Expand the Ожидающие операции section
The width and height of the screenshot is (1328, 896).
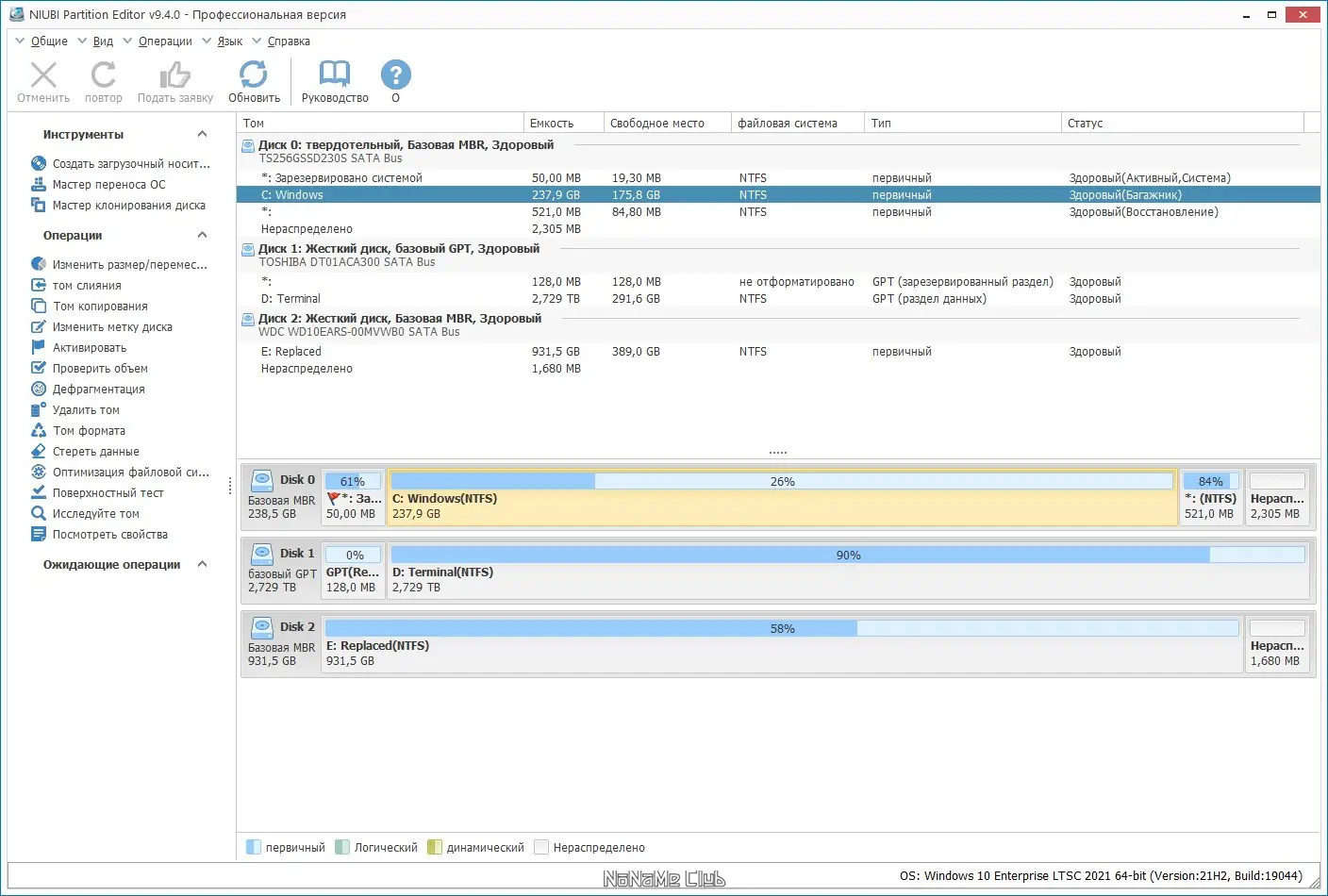(x=201, y=564)
